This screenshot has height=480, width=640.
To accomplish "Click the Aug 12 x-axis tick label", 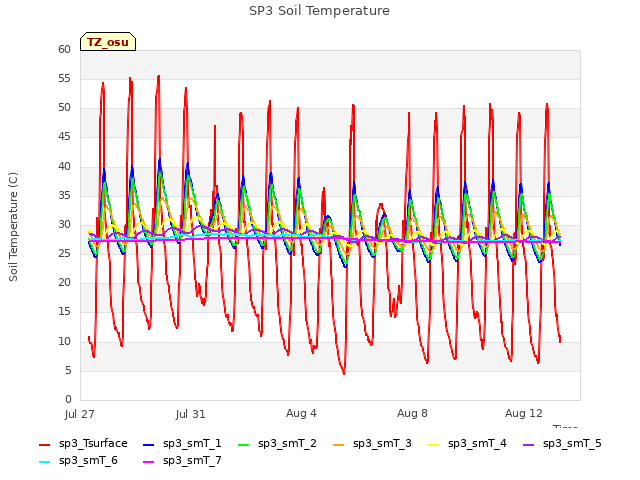I will pos(524,413).
